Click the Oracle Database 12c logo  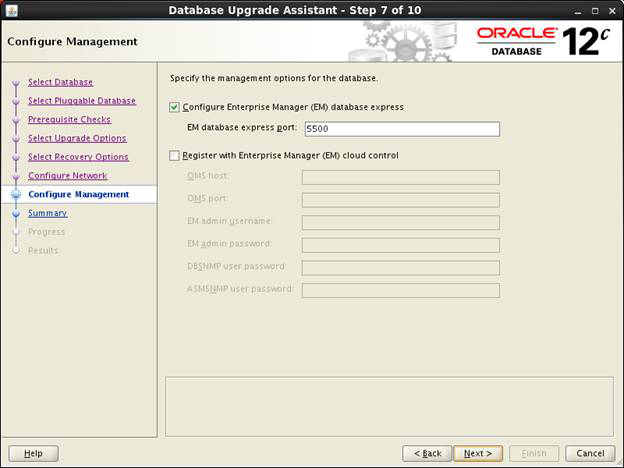(x=542, y=41)
